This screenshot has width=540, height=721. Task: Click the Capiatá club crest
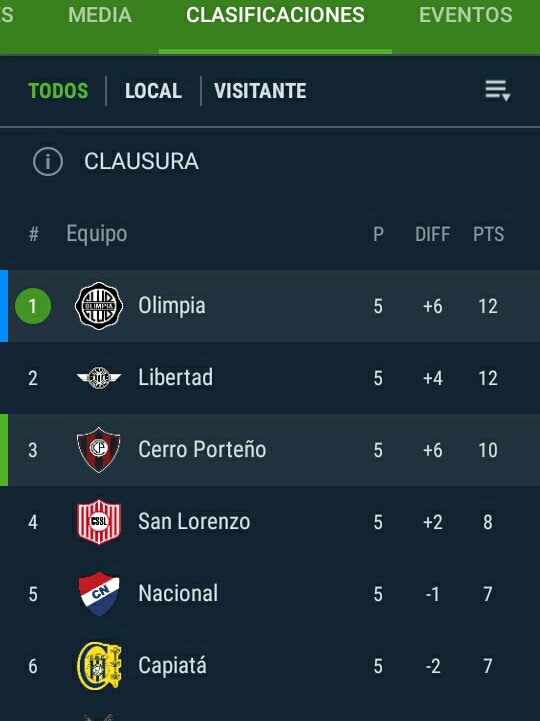pyautogui.click(x=99, y=666)
